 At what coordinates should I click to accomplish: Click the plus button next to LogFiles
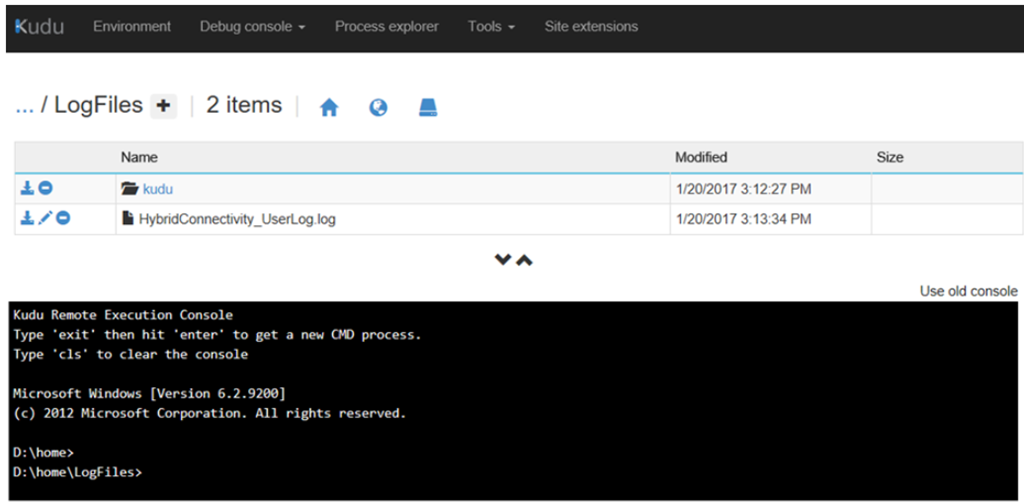pos(163,106)
